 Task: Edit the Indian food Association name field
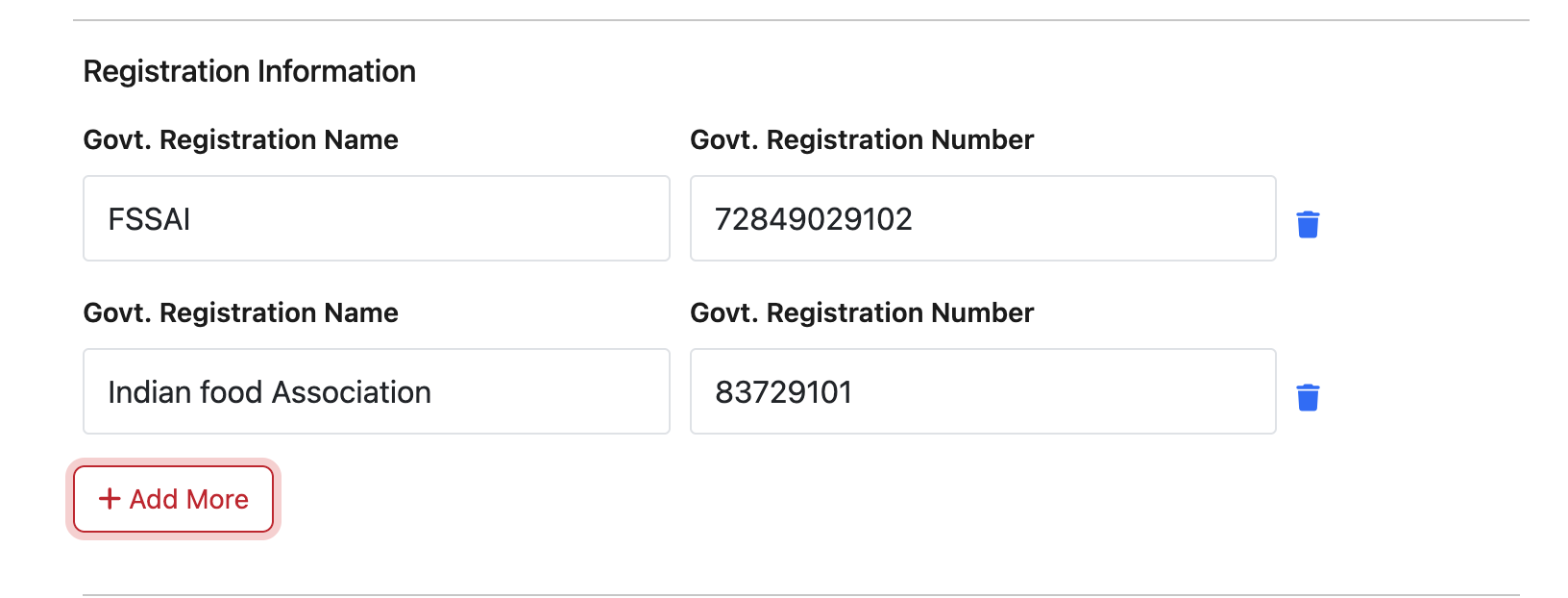coord(376,391)
